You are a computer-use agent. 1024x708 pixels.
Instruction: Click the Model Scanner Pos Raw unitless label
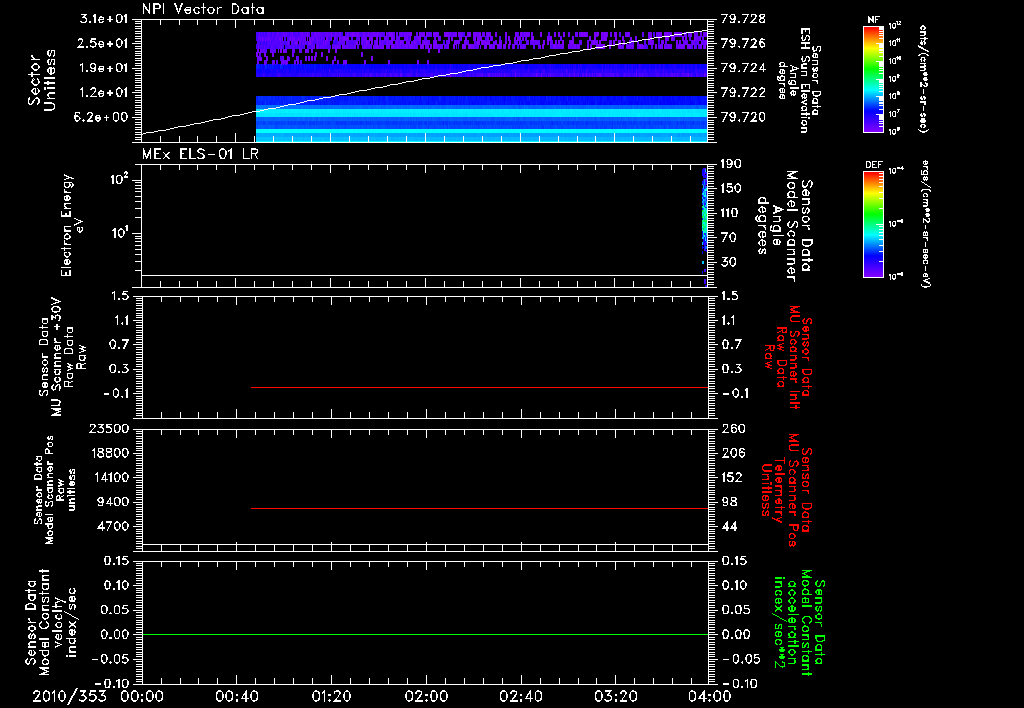55,490
